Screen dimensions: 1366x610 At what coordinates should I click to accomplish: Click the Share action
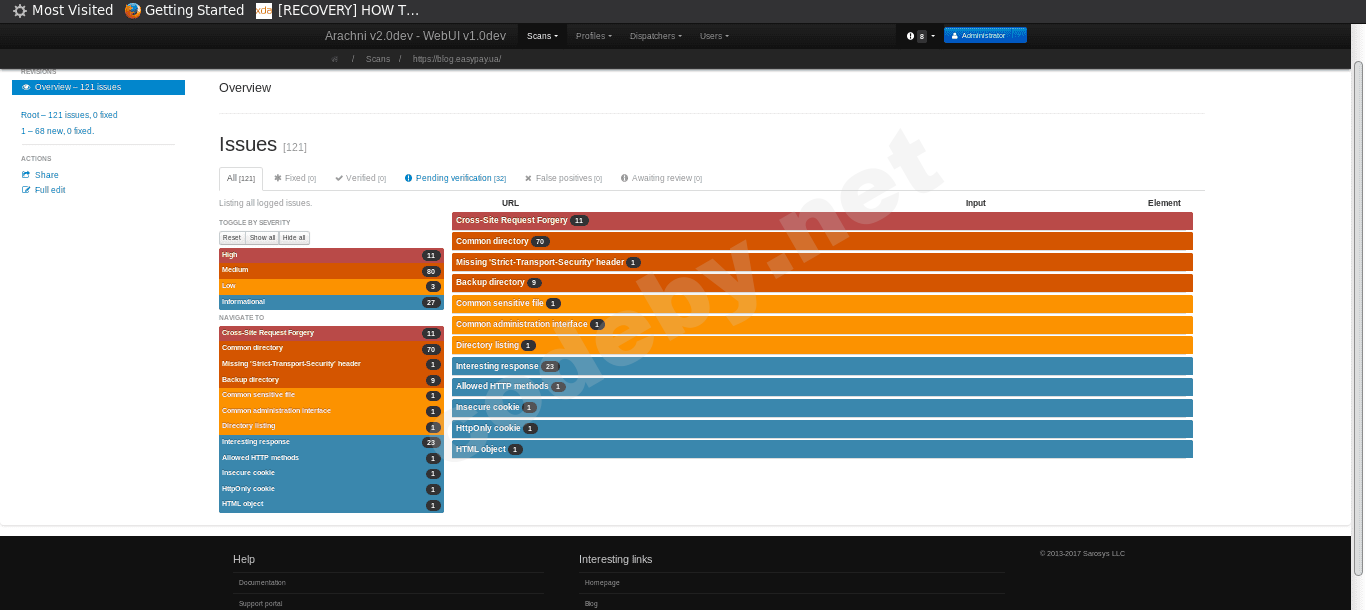pos(46,175)
